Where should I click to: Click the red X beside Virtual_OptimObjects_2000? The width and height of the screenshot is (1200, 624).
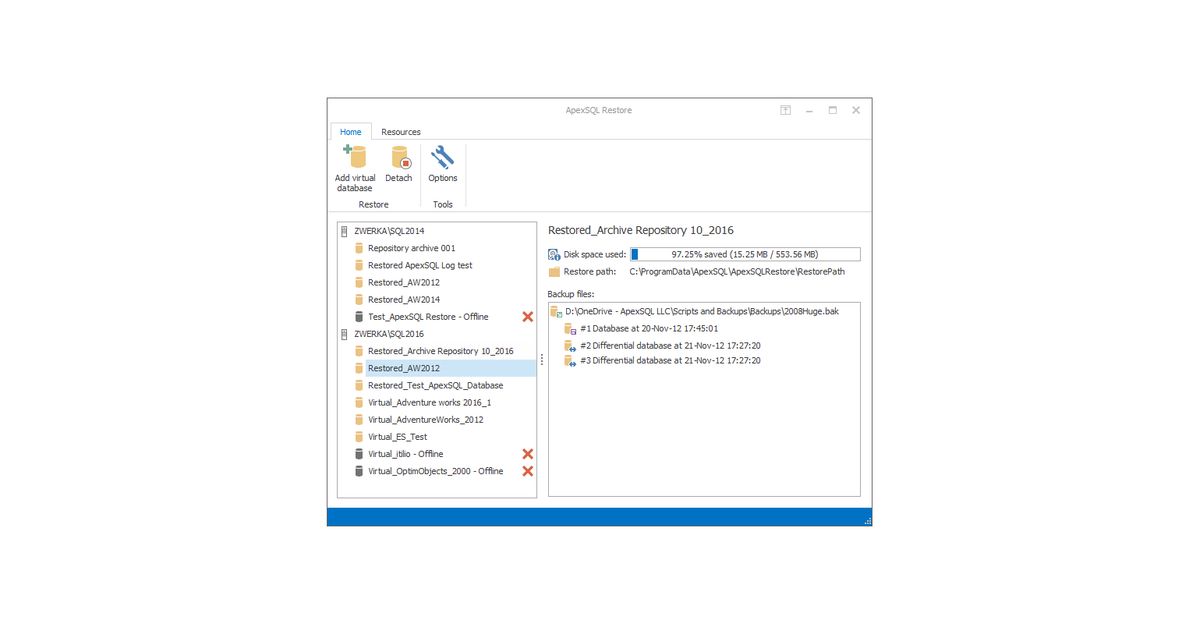528,471
